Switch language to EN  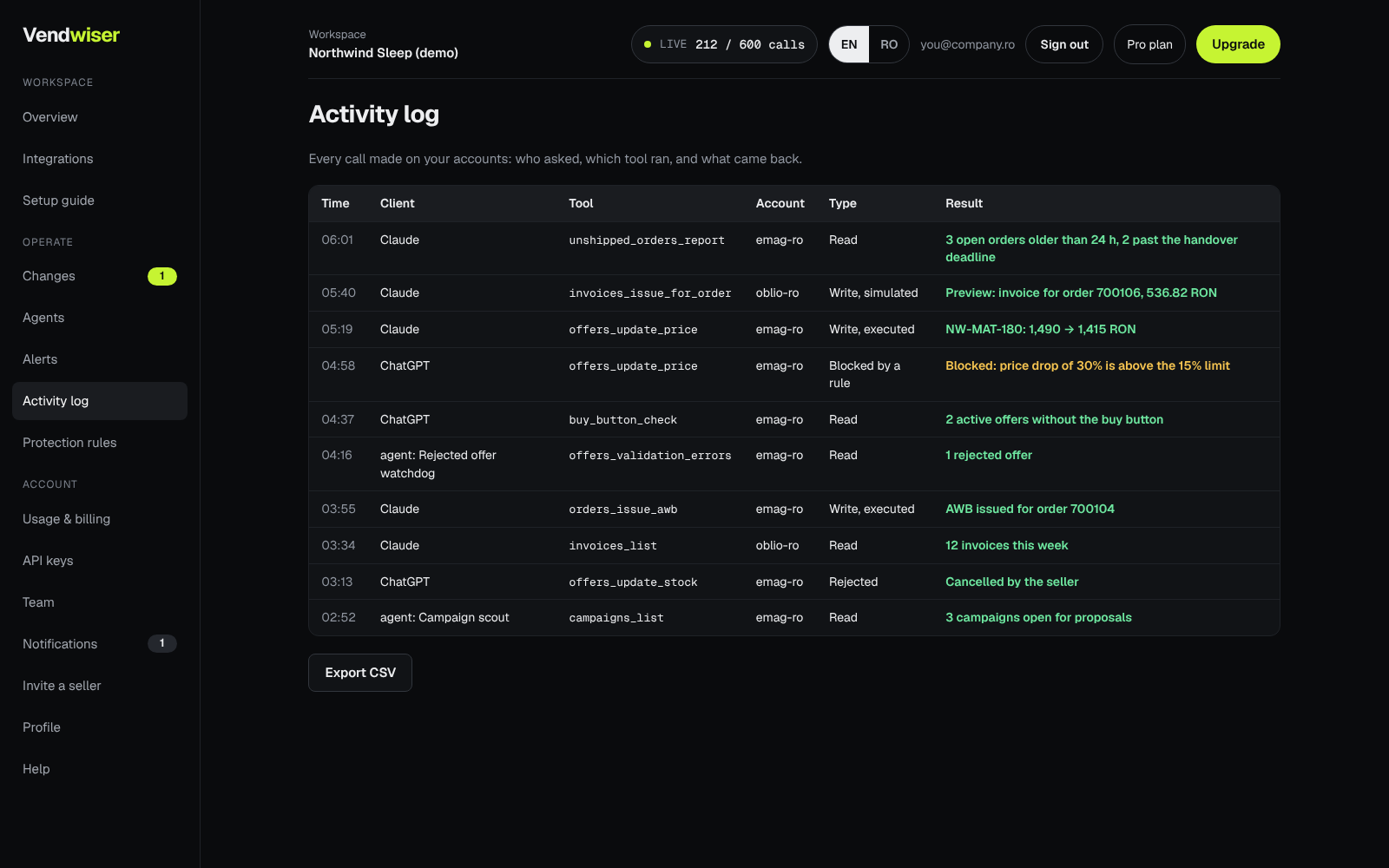(x=849, y=44)
